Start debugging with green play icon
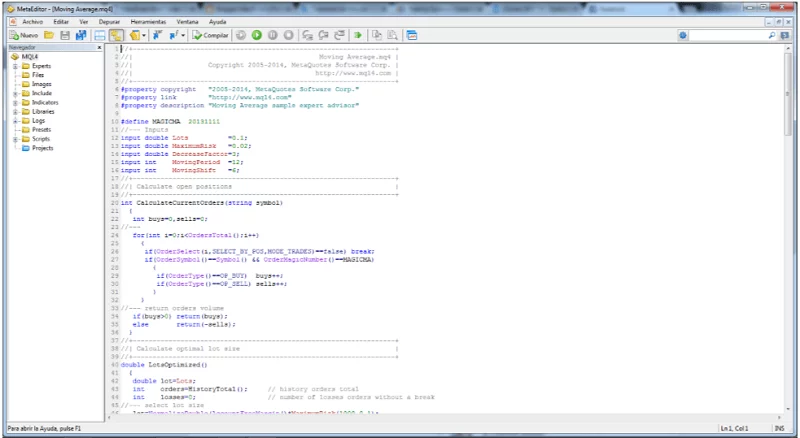This screenshot has width=800, height=438. click(257, 35)
